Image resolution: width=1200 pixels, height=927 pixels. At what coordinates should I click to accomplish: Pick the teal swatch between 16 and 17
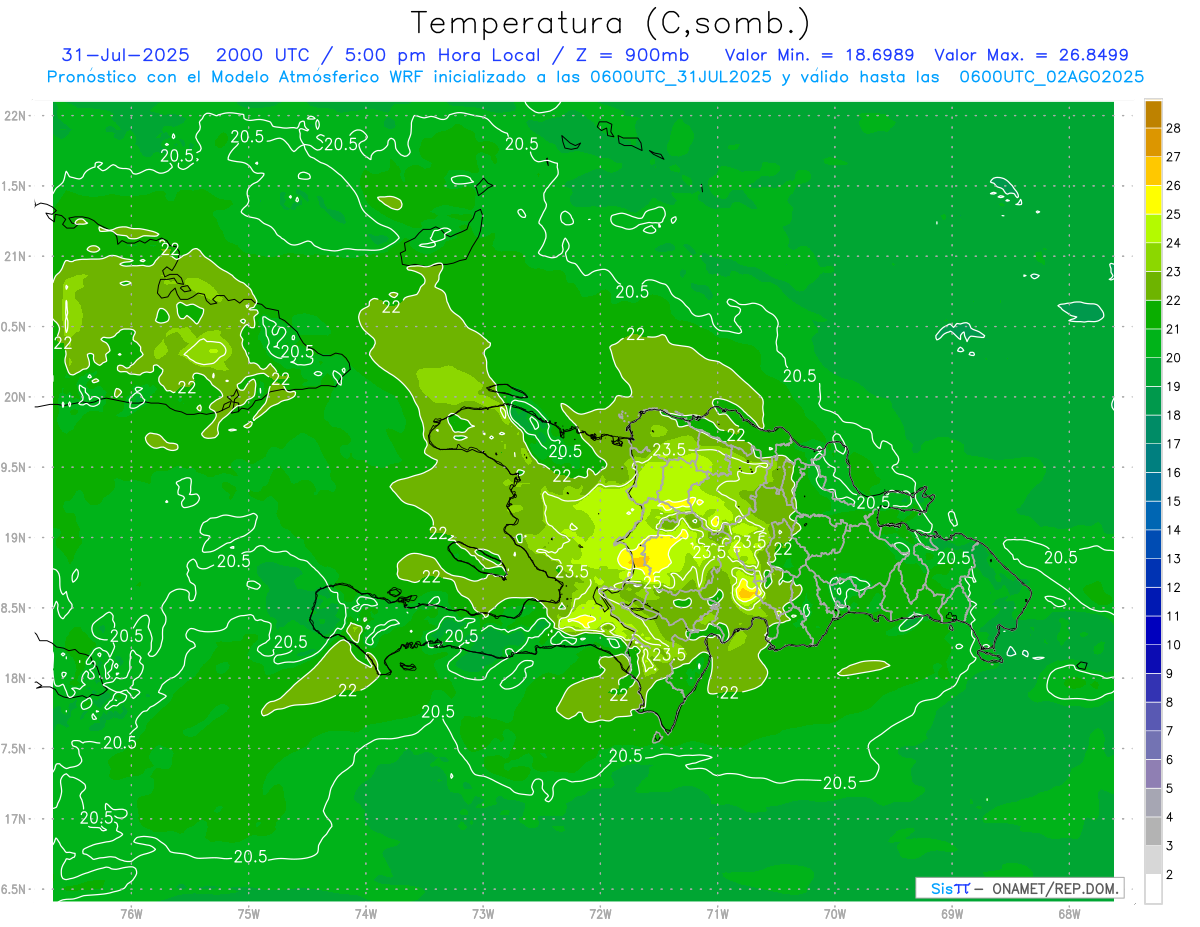point(1154,458)
